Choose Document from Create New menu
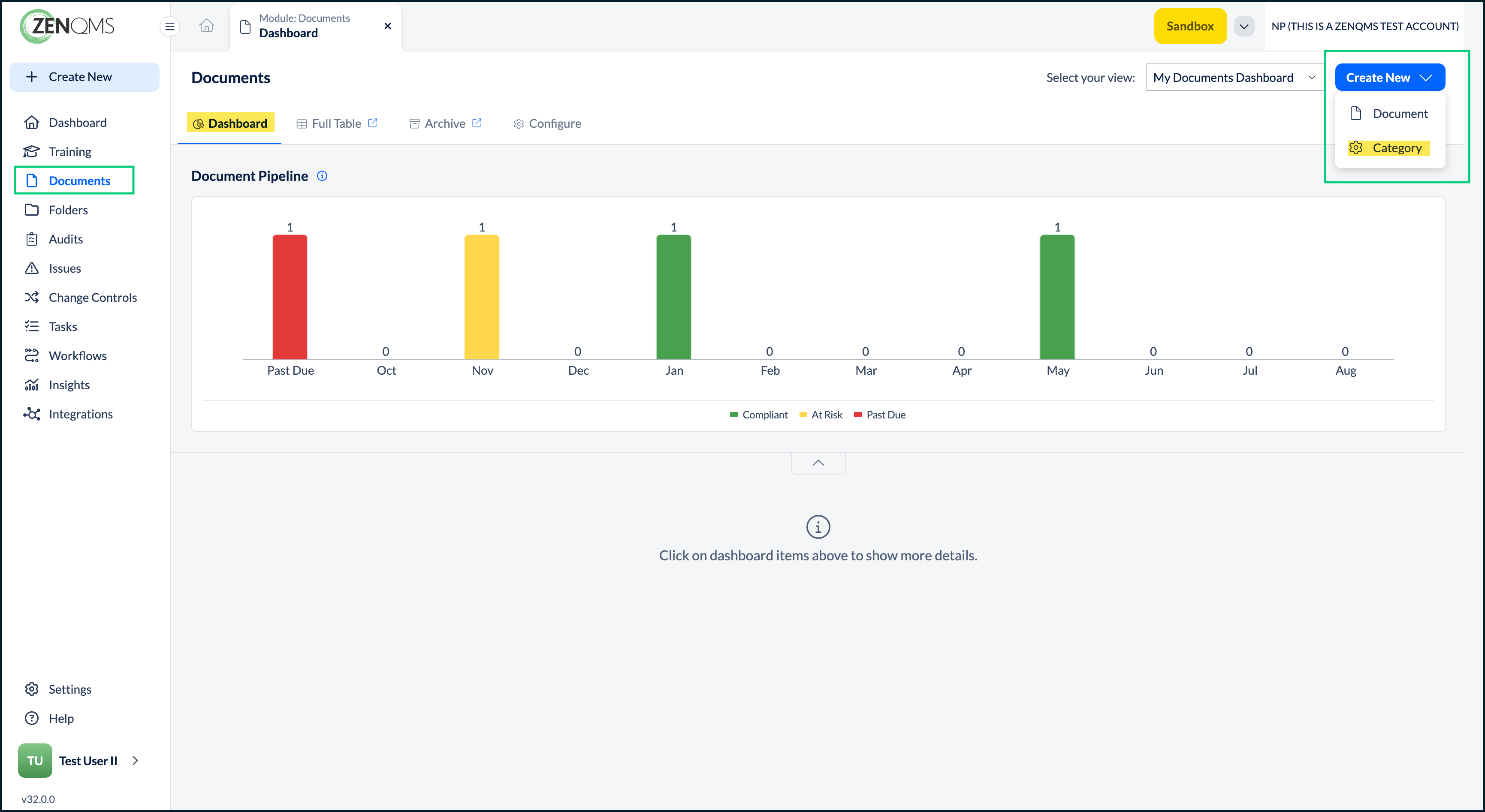 point(1389,114)
